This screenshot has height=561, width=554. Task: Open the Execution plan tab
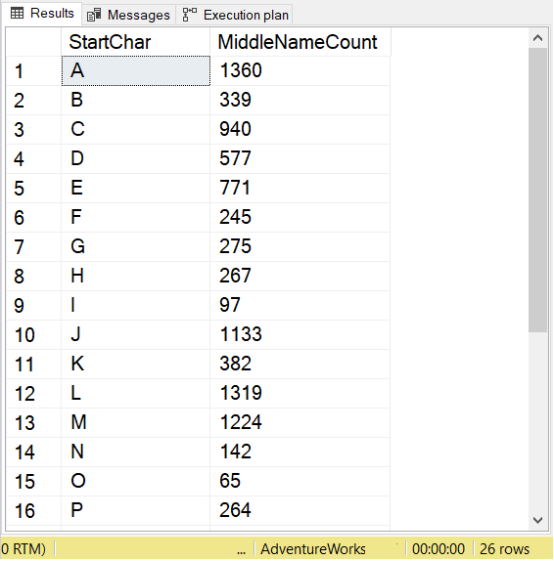(x=234, y=15)
